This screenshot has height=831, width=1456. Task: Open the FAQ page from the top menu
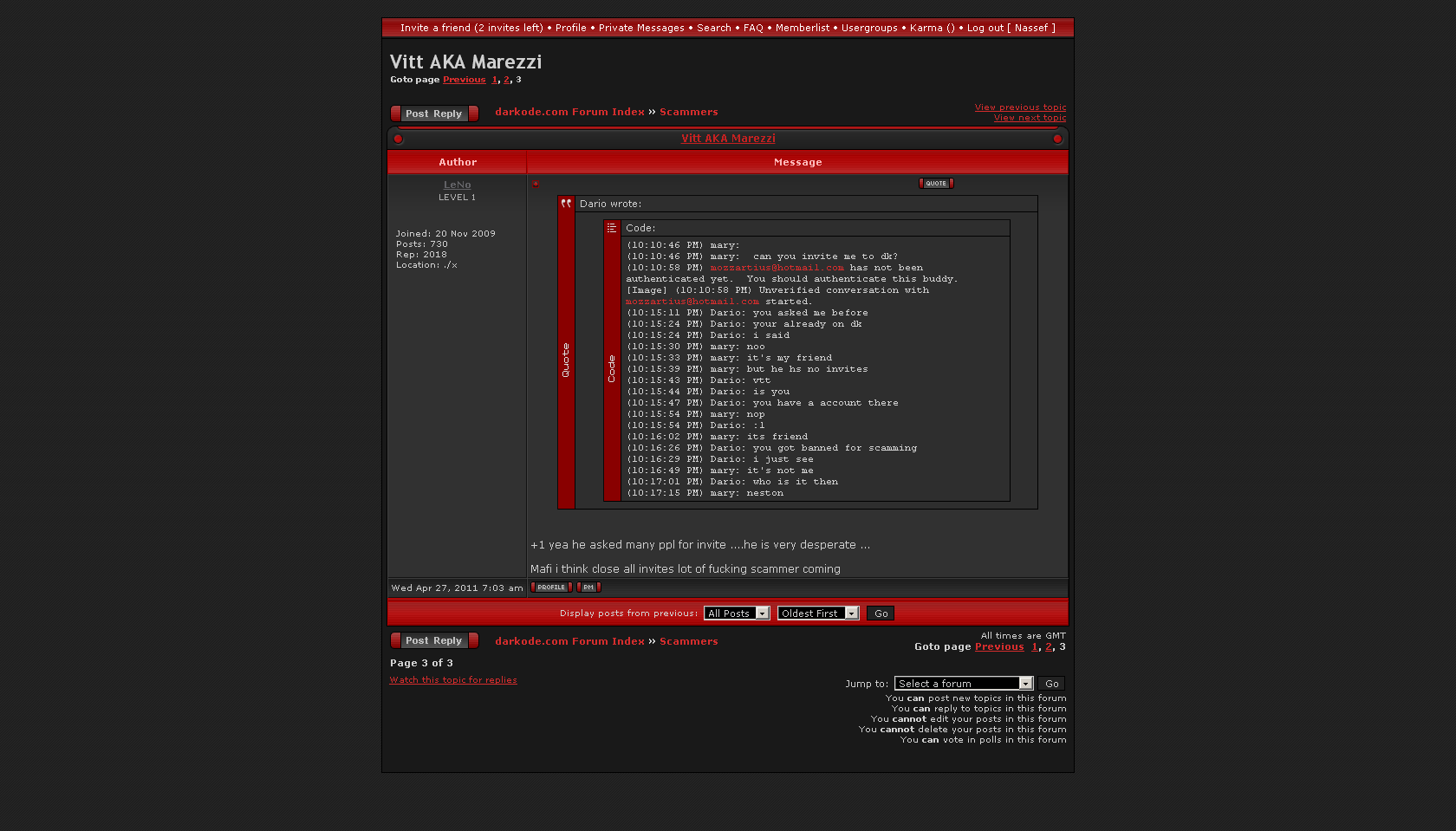click(753, 28)
